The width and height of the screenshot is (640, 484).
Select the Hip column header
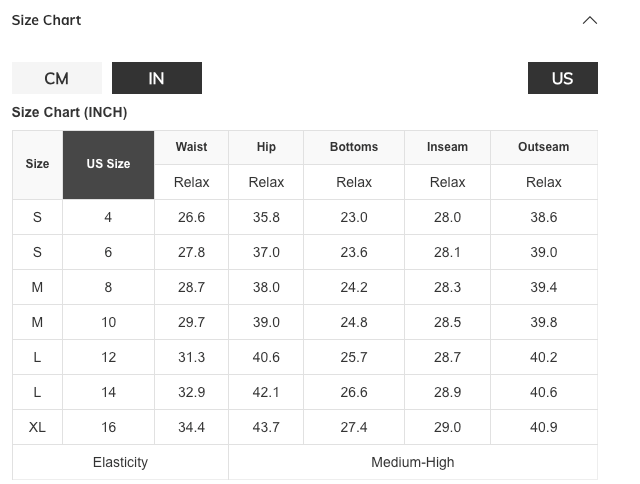tap(266, 147)
